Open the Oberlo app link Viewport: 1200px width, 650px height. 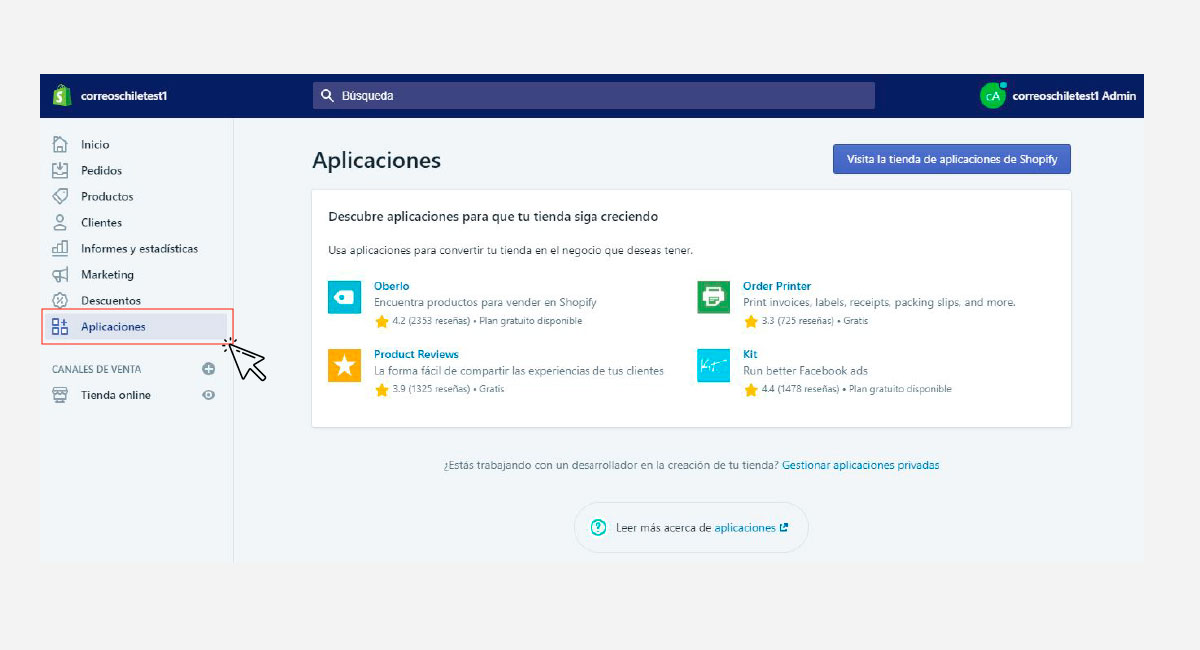click(391, 286)
